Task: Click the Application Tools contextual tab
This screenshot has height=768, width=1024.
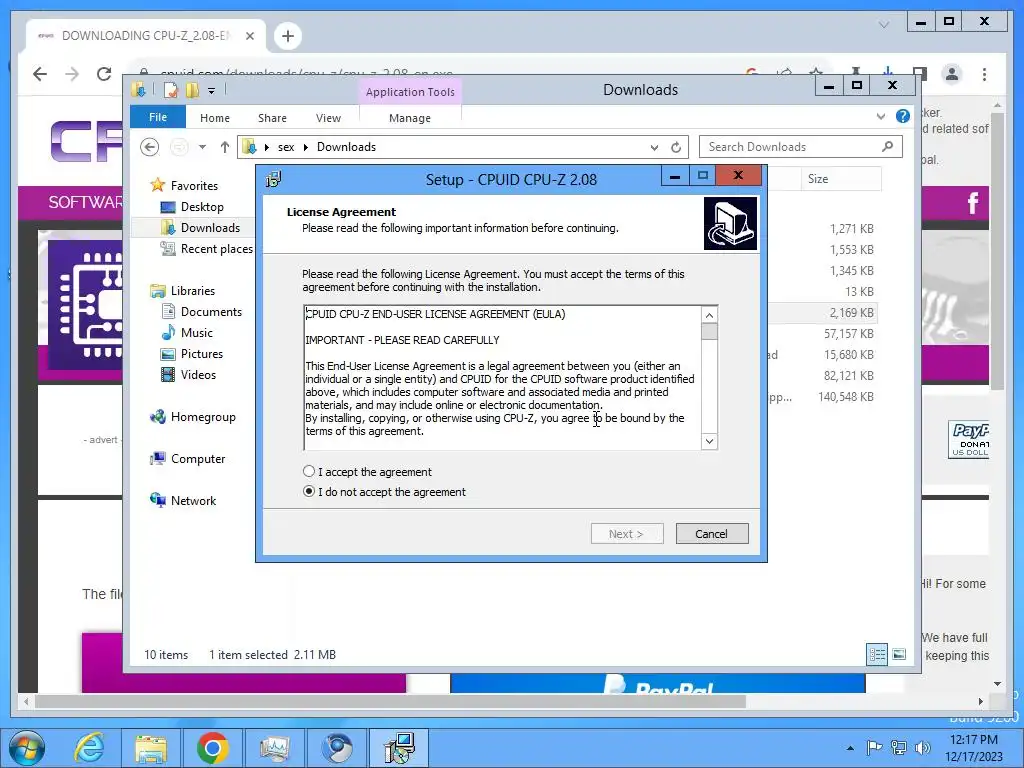Action: pyautogui.click(x=410, y=92)
